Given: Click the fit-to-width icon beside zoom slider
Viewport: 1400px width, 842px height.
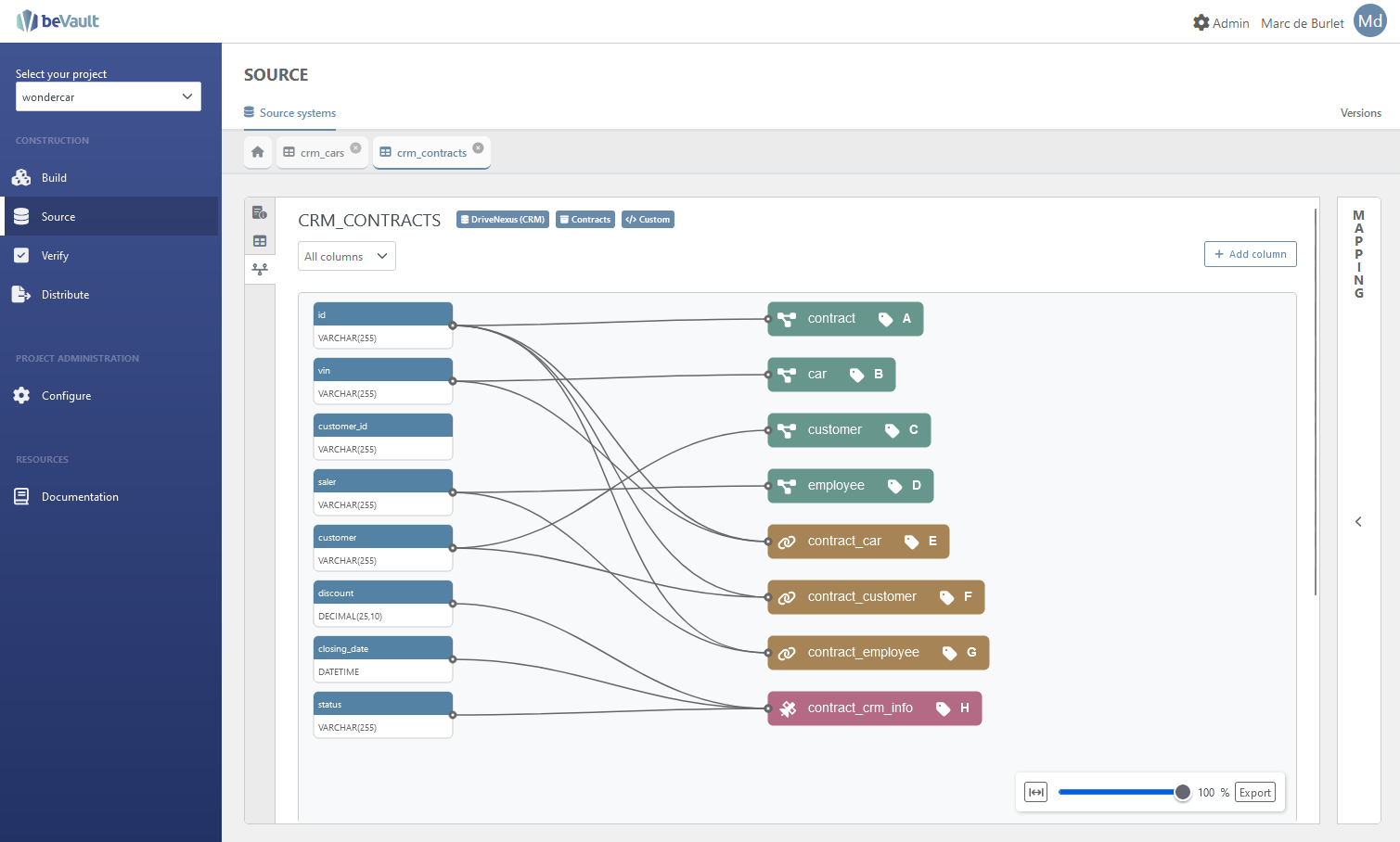Looking at the screenshot, I should tap(1035, 792).
